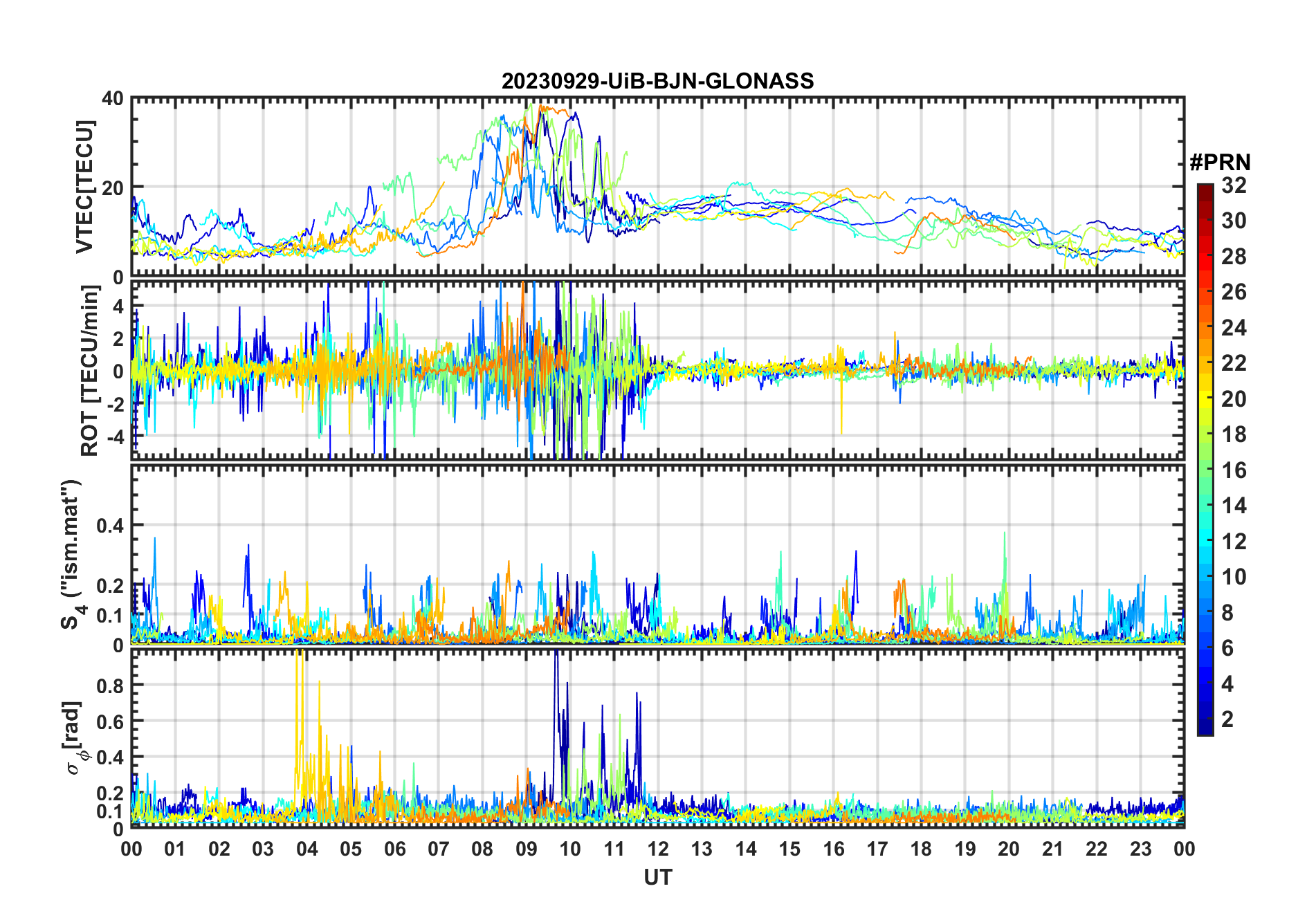Click the cyan colorbar band beside 12

tap(1205, 541)
